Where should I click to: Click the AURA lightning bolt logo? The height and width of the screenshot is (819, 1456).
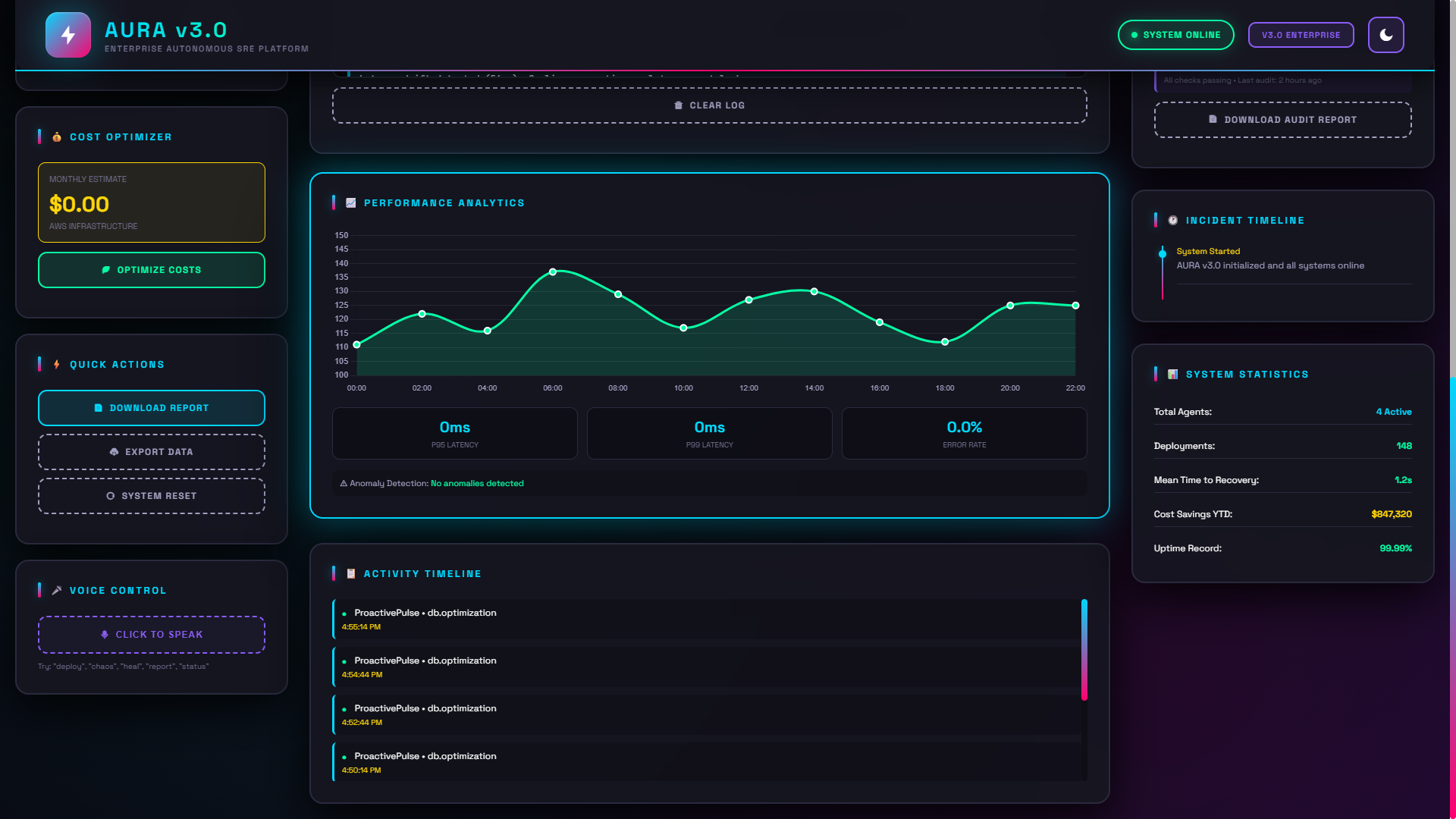click(x=68, y=35)
